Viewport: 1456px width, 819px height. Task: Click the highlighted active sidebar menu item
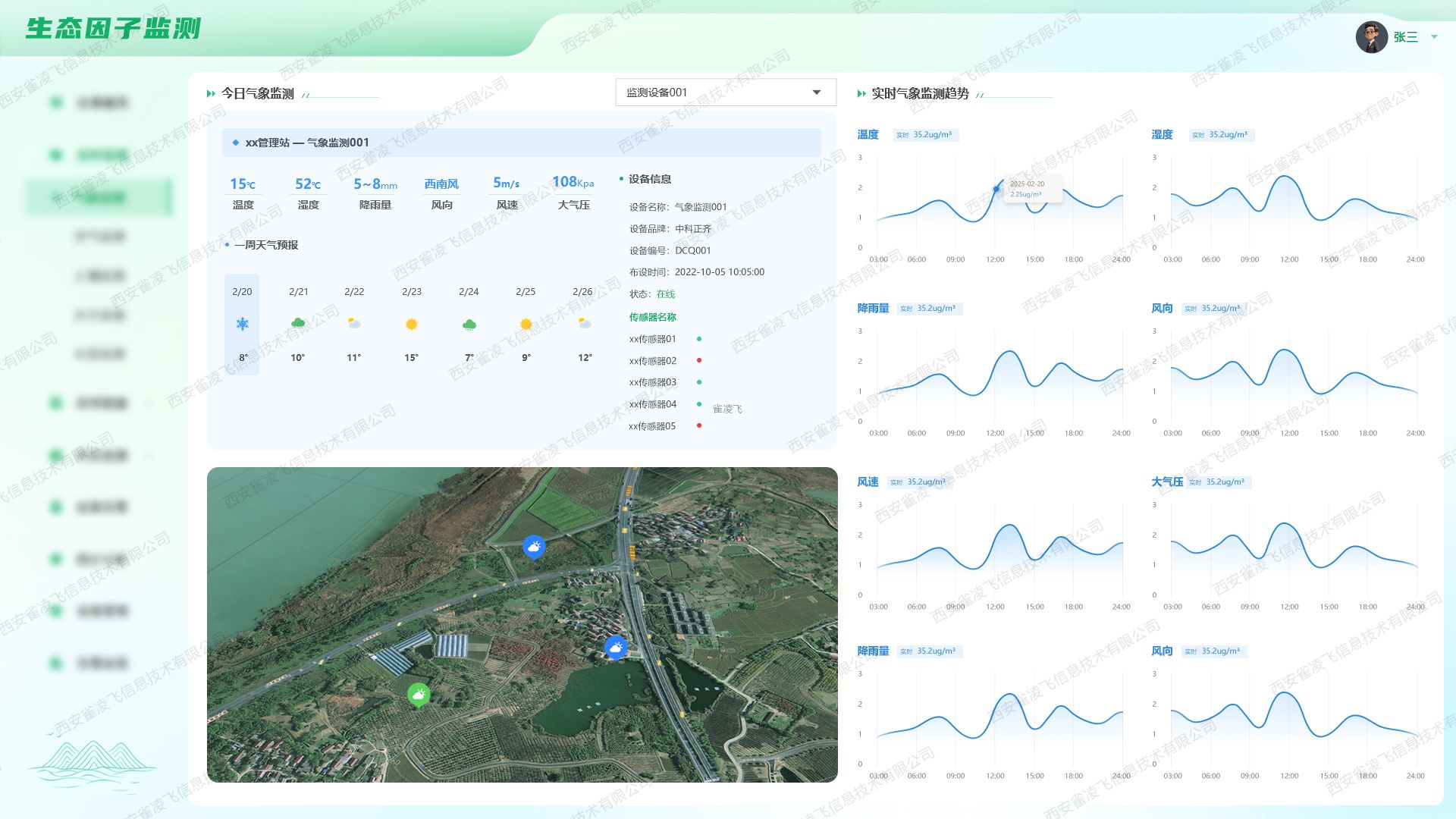[99, 198]
